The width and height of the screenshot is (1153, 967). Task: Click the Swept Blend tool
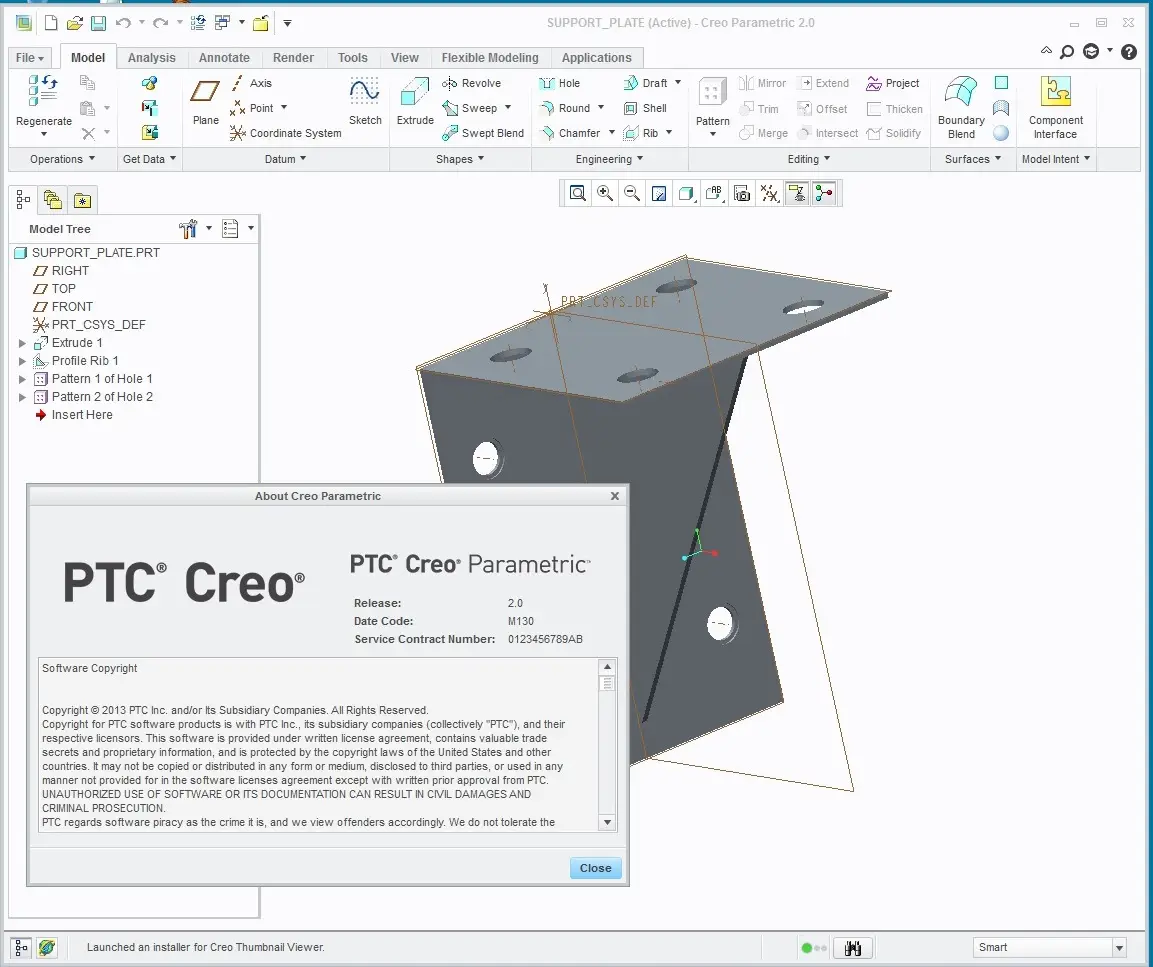click(483, 133)
